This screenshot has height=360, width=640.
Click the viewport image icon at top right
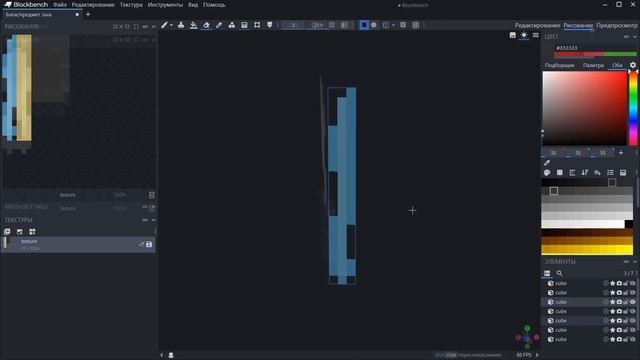[x=513, y=35]
